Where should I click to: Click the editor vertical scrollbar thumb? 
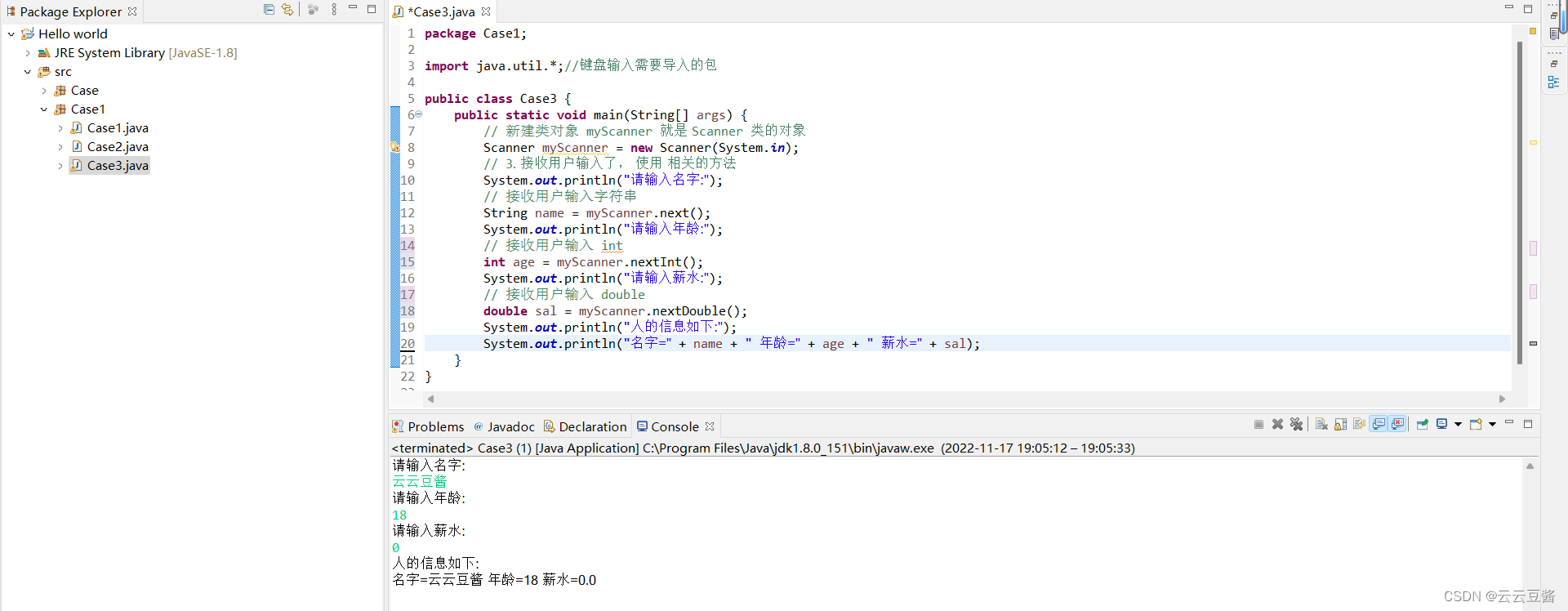(x=1519, y=202)
